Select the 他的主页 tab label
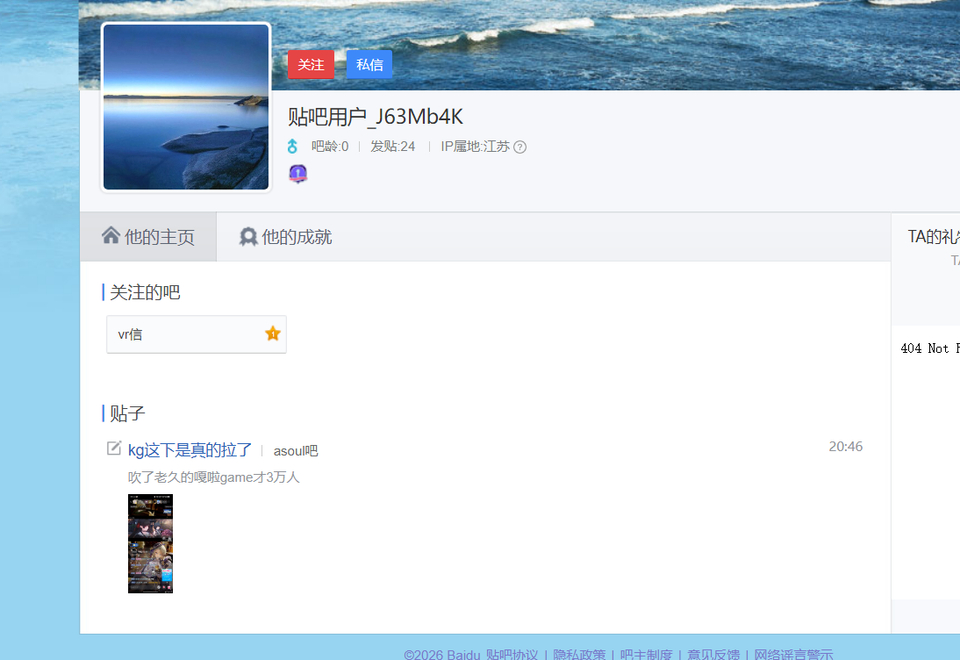The width and height of the screenshot is (960, 660). coord(159,237)
